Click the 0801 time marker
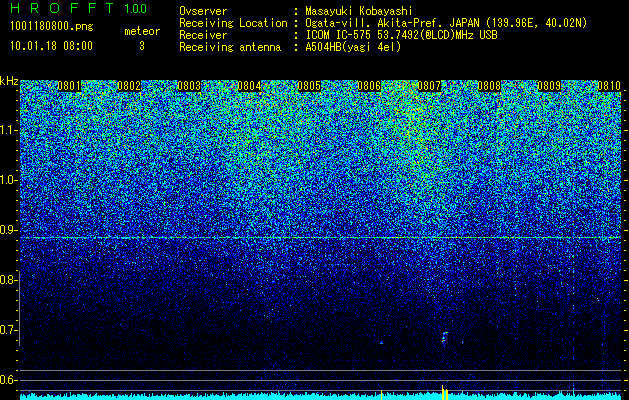The width and height of the screenshot is (629, 400). pos(69,86)
